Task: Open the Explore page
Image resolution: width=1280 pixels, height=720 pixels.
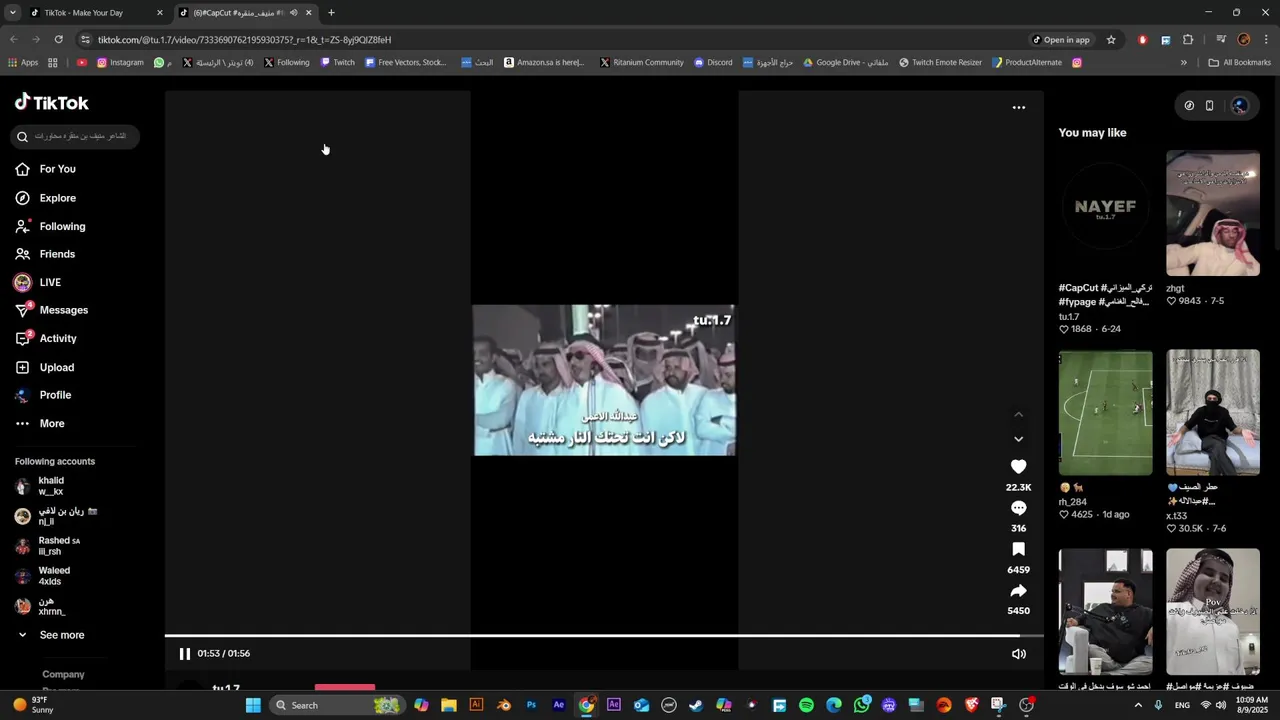Action: pos(46,198)
